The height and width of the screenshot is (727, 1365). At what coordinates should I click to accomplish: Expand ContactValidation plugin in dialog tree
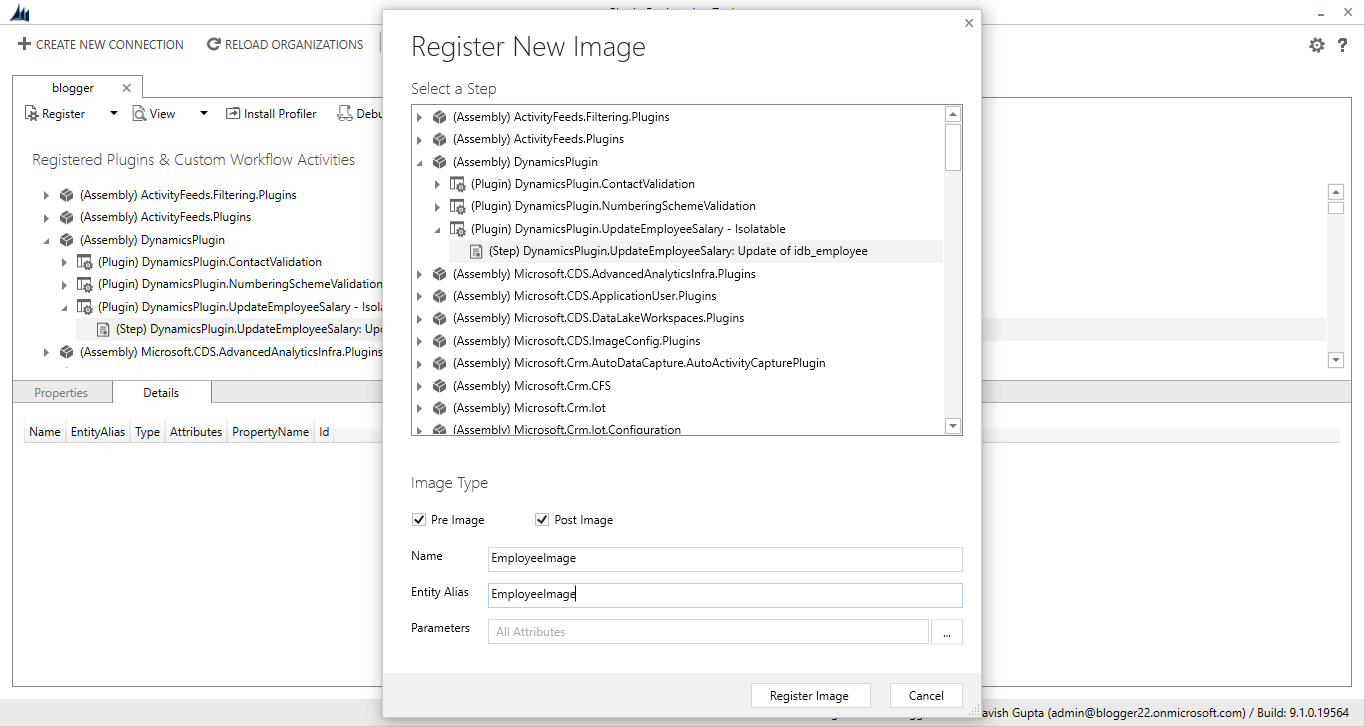[x=438, y=184]
